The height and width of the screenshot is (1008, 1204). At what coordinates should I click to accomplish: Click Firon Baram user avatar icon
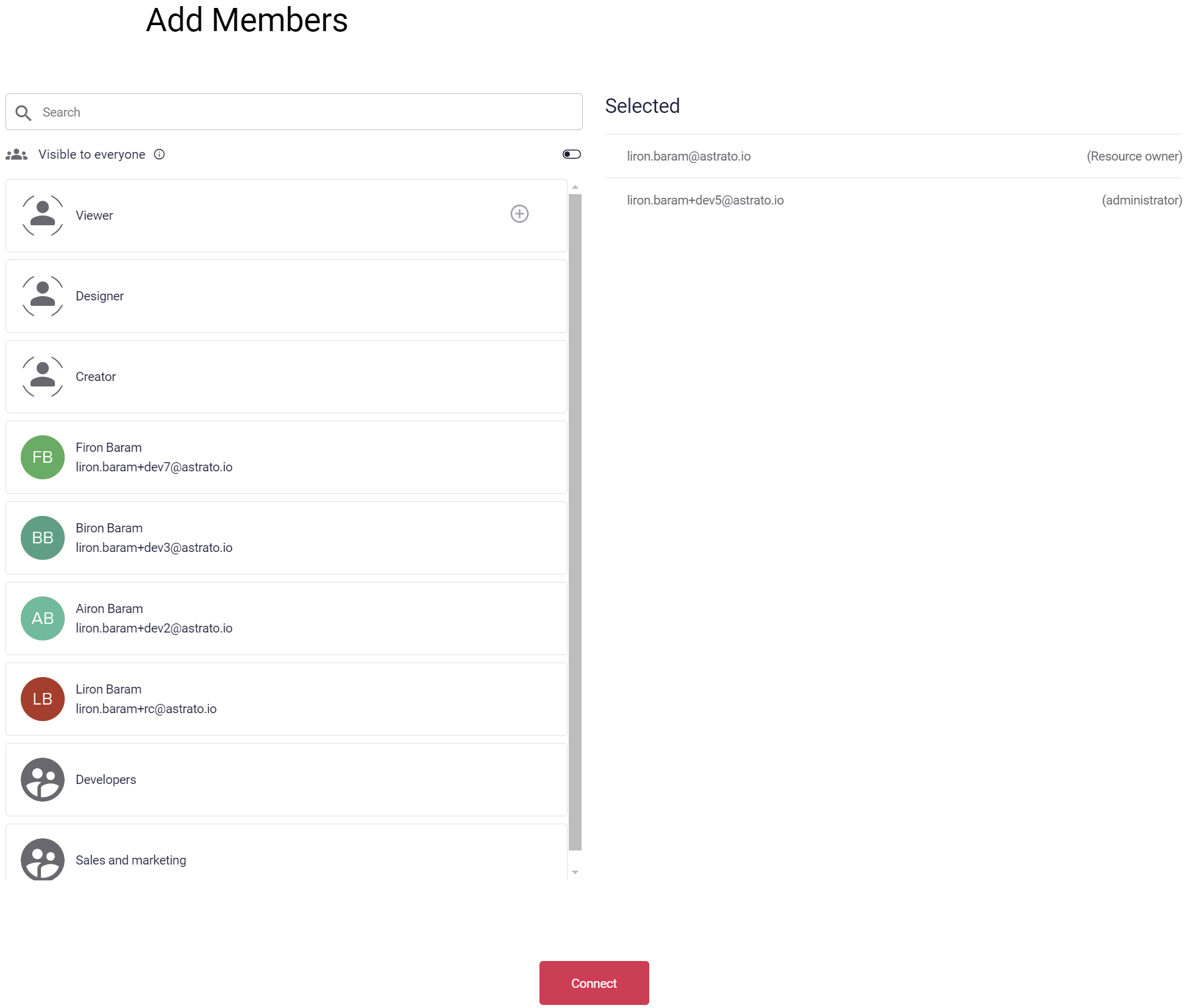(x=42, y=457)
